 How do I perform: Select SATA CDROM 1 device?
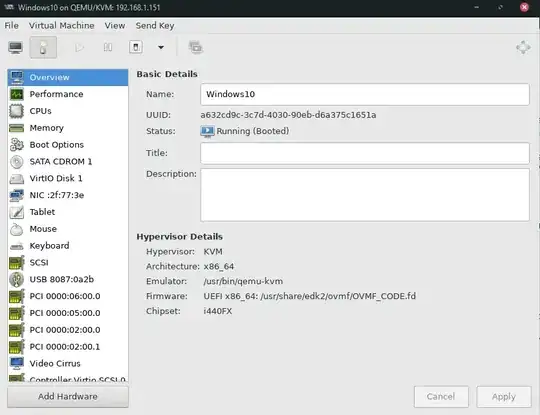coord(68,162)
